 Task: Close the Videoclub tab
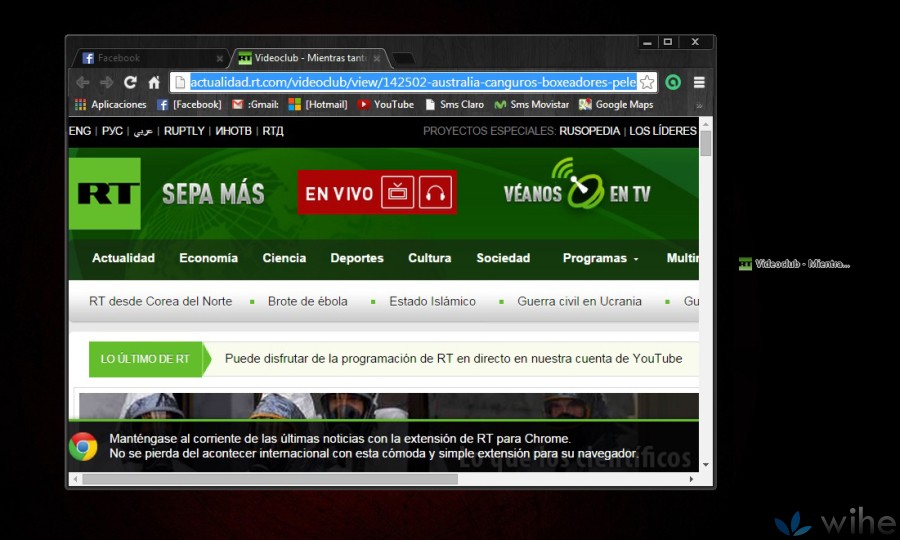[x=377, y=59]
